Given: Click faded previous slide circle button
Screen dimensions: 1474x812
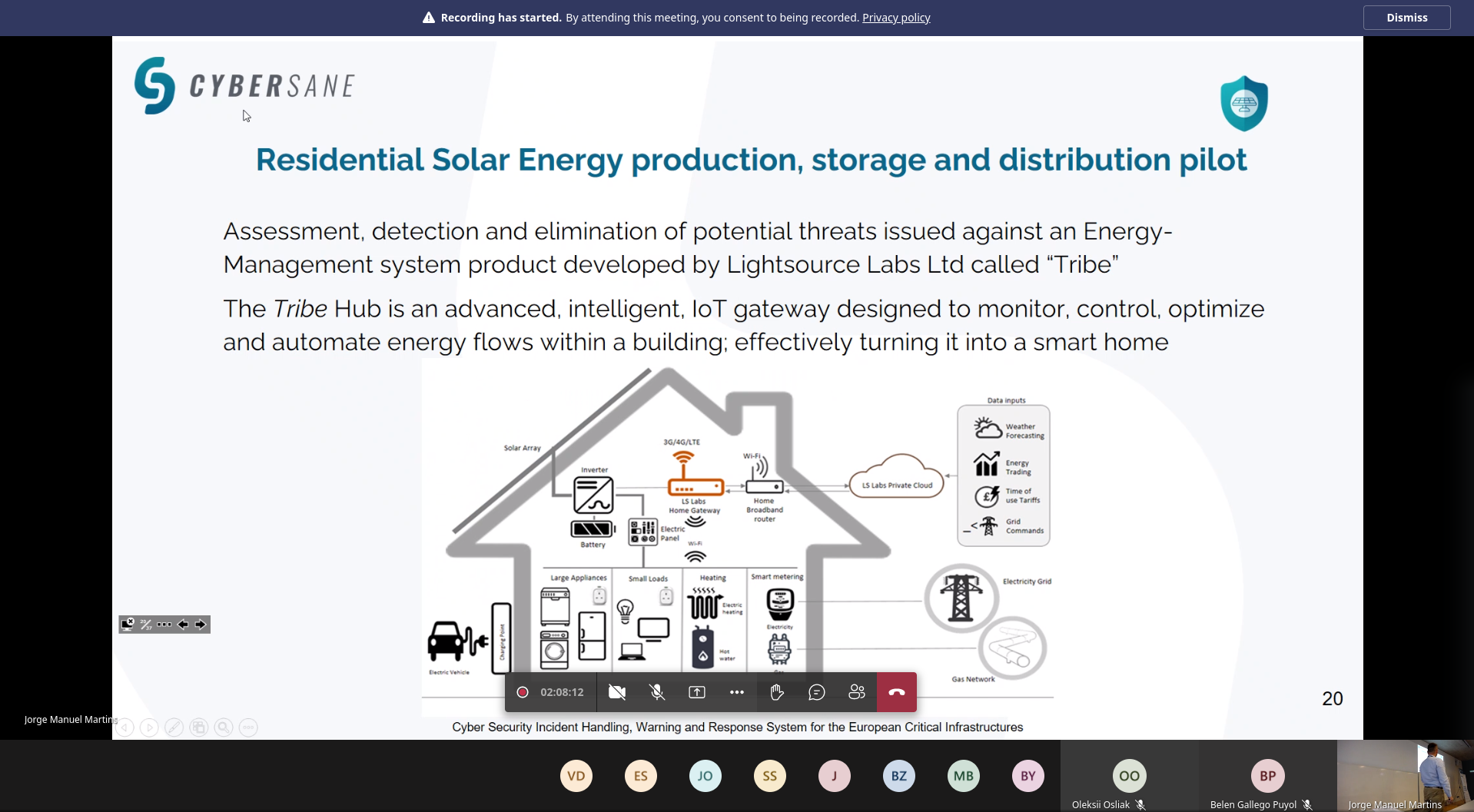Looking at the screenshot, I should (x=125, y=727).
